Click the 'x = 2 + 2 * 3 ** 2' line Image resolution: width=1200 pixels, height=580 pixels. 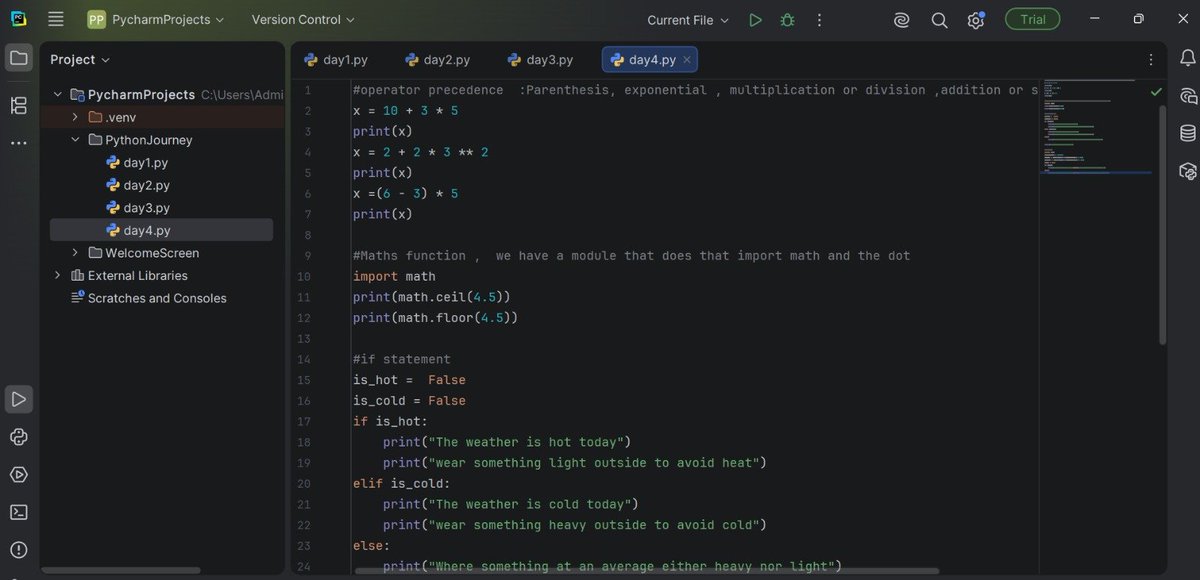click(x=420, y=152)
